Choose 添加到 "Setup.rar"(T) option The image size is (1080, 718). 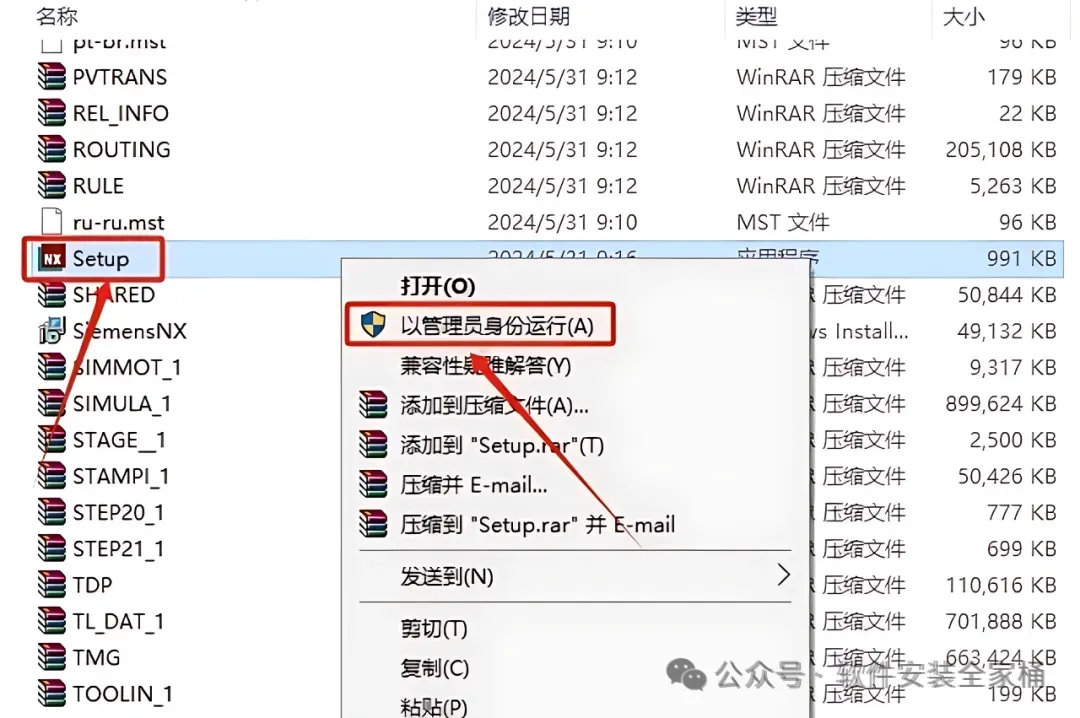[x=502, y=445]
